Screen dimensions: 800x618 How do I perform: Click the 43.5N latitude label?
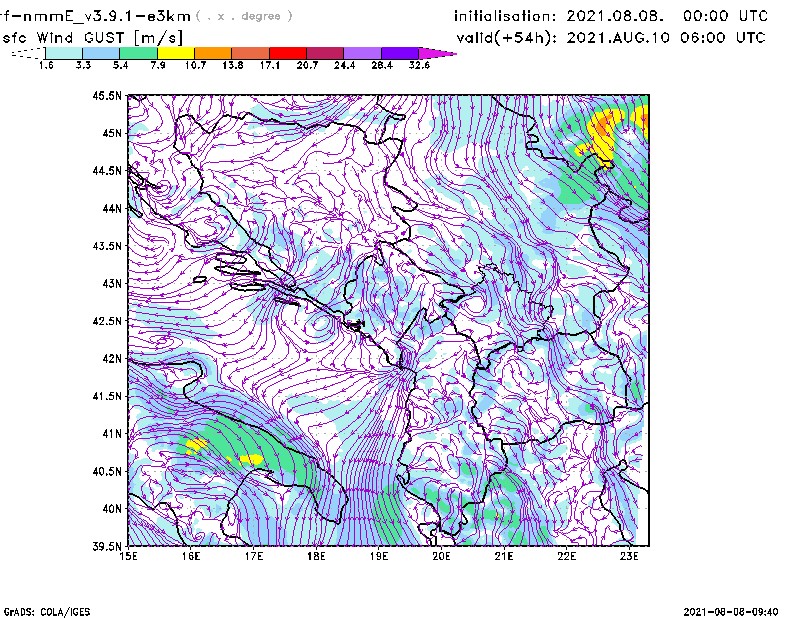click(x=107, y=246)
